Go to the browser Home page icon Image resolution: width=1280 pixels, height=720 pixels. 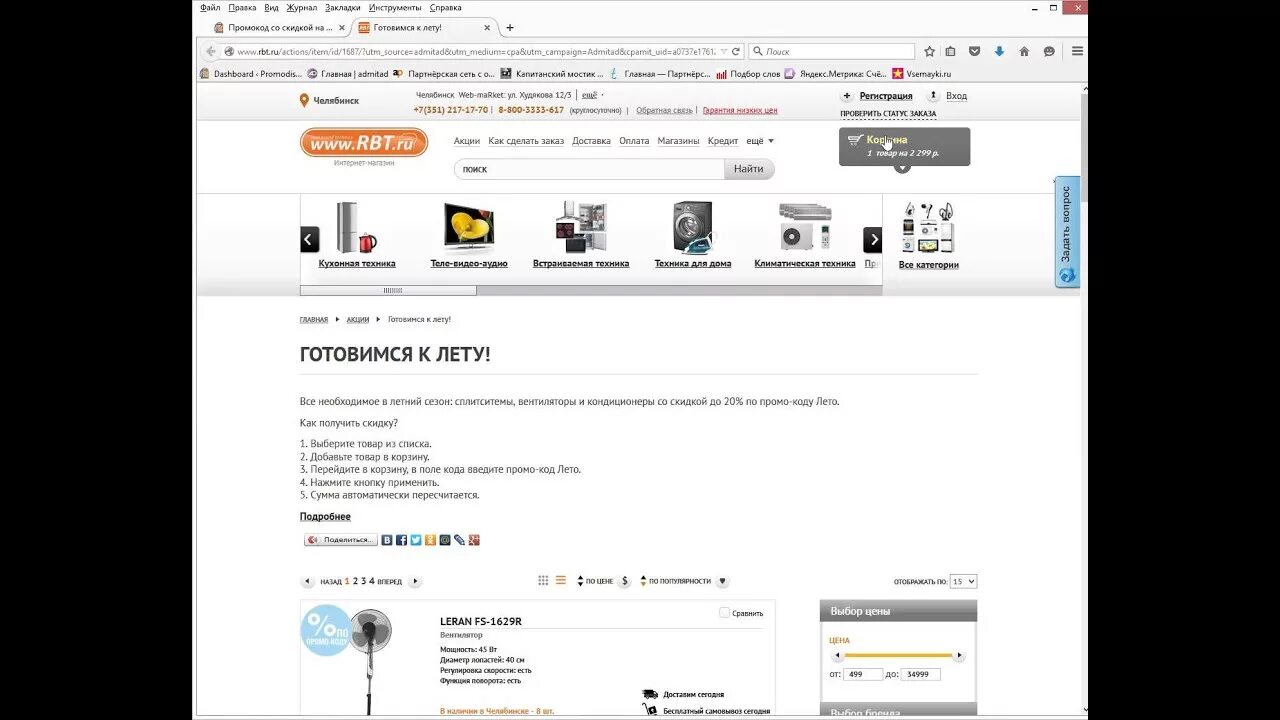click(x=1024, y=51)
